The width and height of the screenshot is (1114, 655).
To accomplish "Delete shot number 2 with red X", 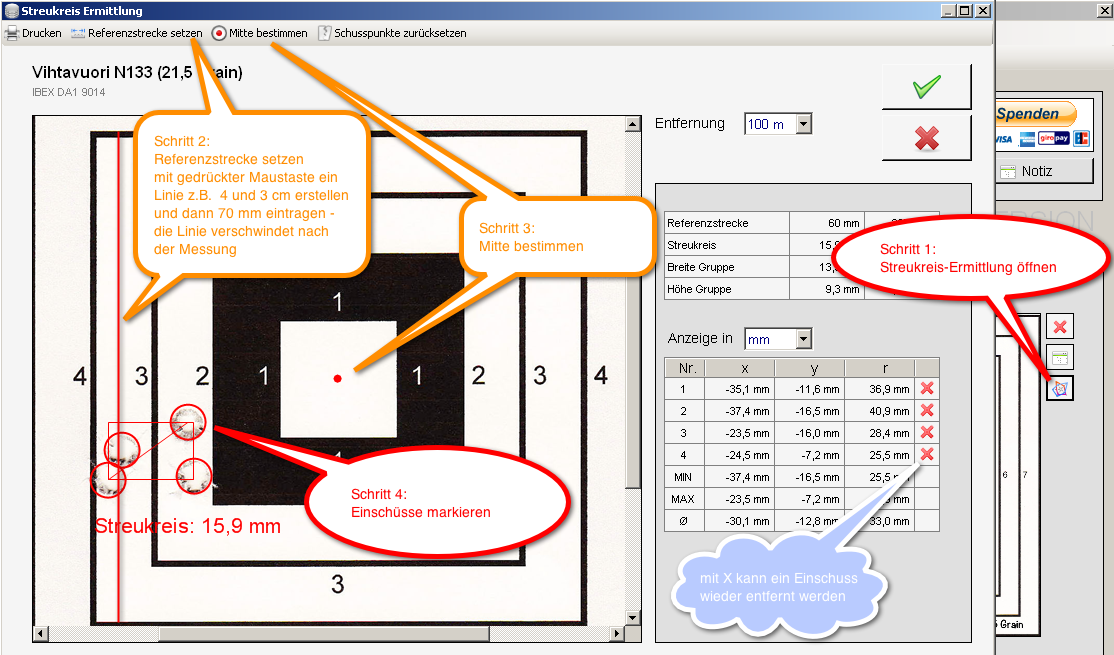I will (927, 411).
